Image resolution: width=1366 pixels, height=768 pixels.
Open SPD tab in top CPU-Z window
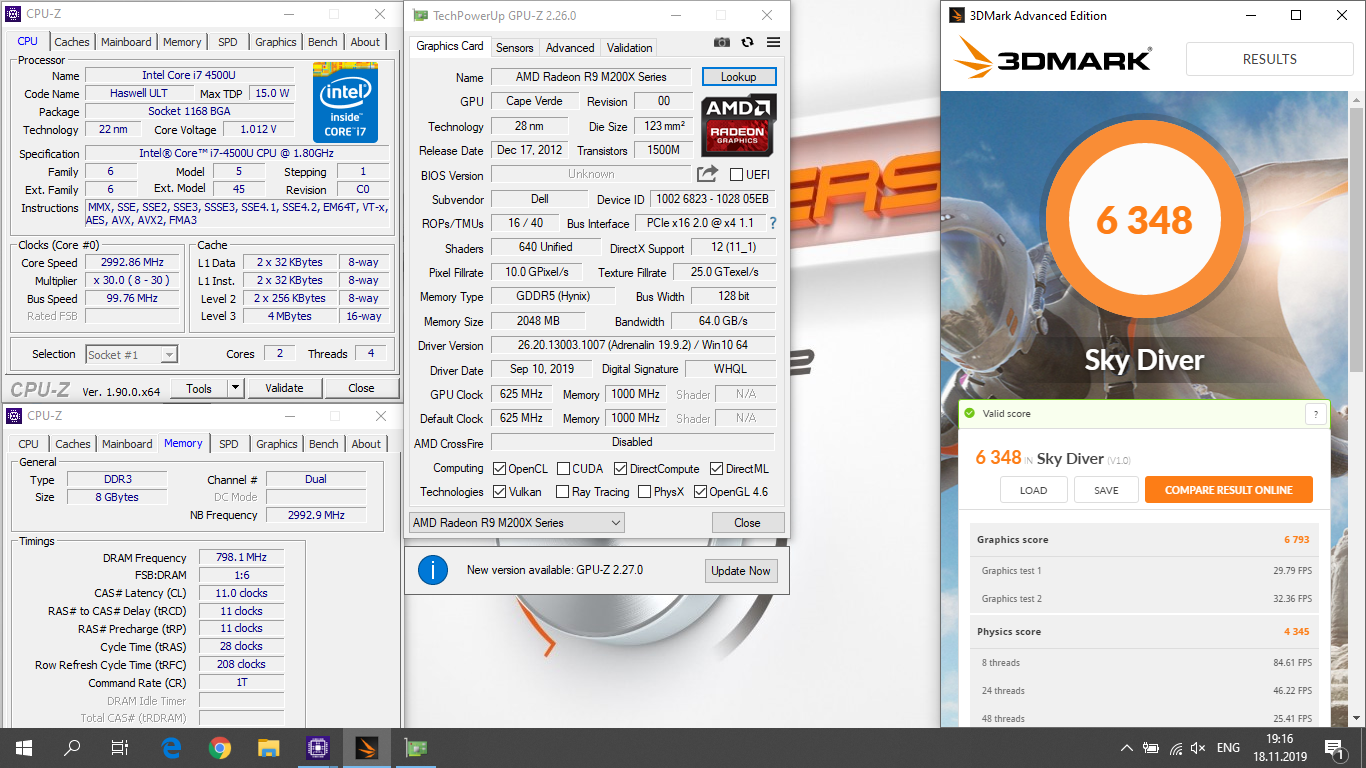click(x=228, y=42)
